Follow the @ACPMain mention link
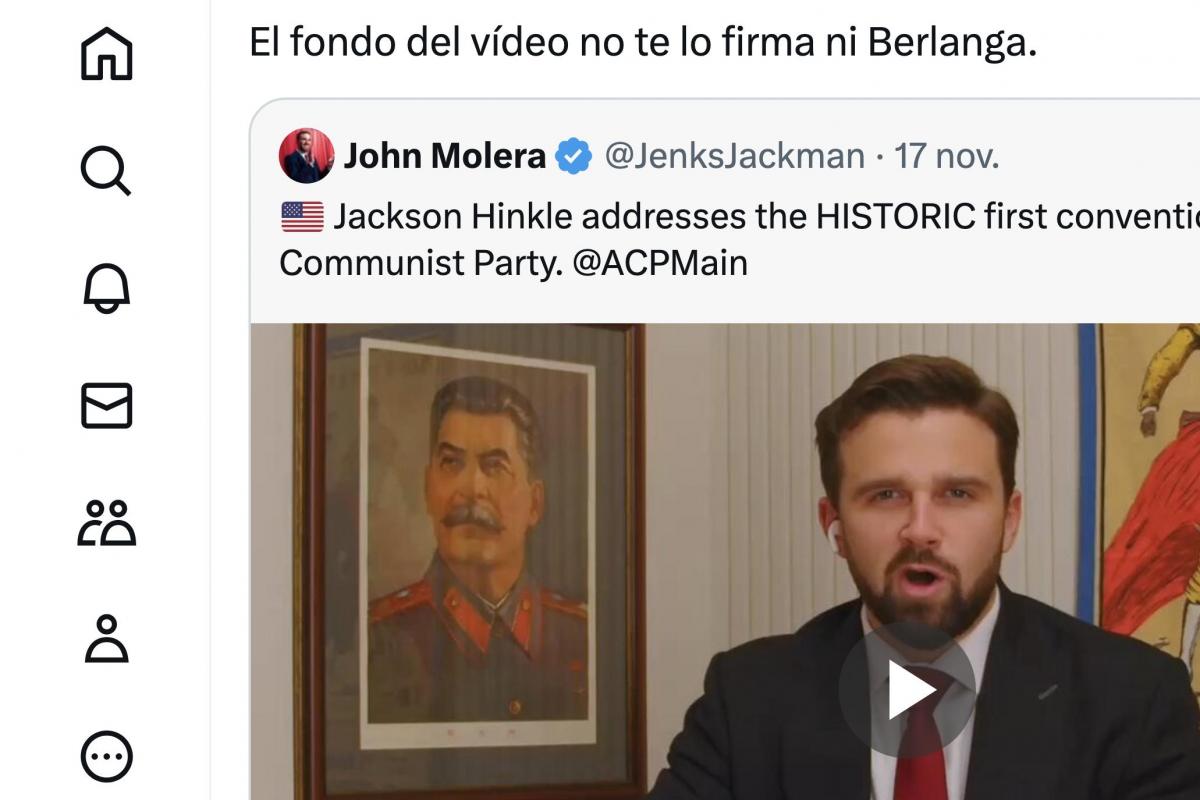Image resolution: width=1200 pixels, height=800 pixels. pyautogui.click(x=661, y=263)
